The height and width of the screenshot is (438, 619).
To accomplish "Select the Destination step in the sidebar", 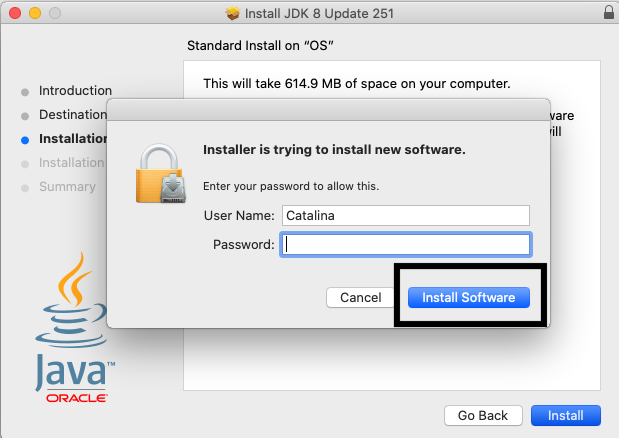I will (73, 114).
